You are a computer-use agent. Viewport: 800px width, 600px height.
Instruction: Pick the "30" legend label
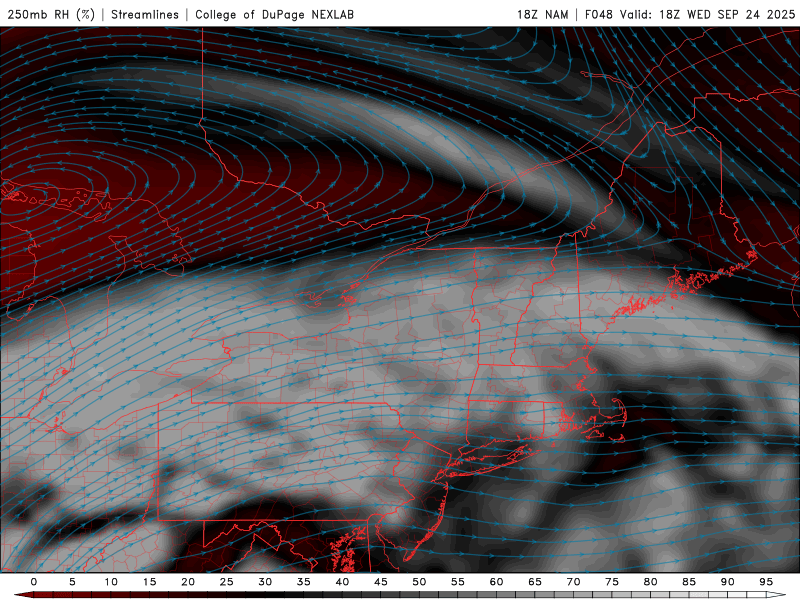coord(265,582)
